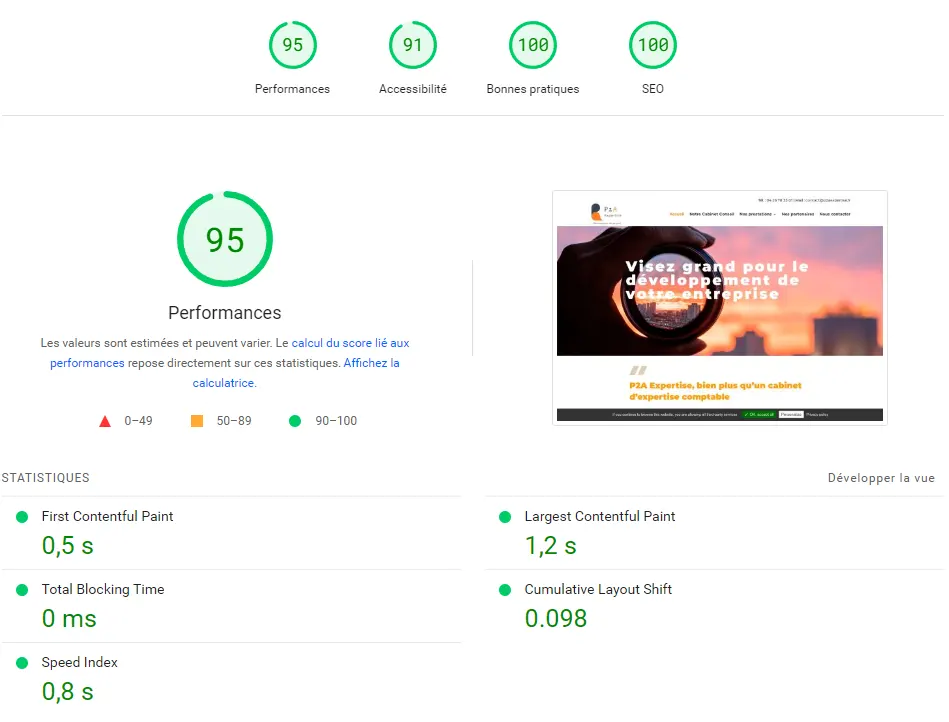
Task: Click the green dot beside Cumulative Layout Shift
Action: (505, 590)
